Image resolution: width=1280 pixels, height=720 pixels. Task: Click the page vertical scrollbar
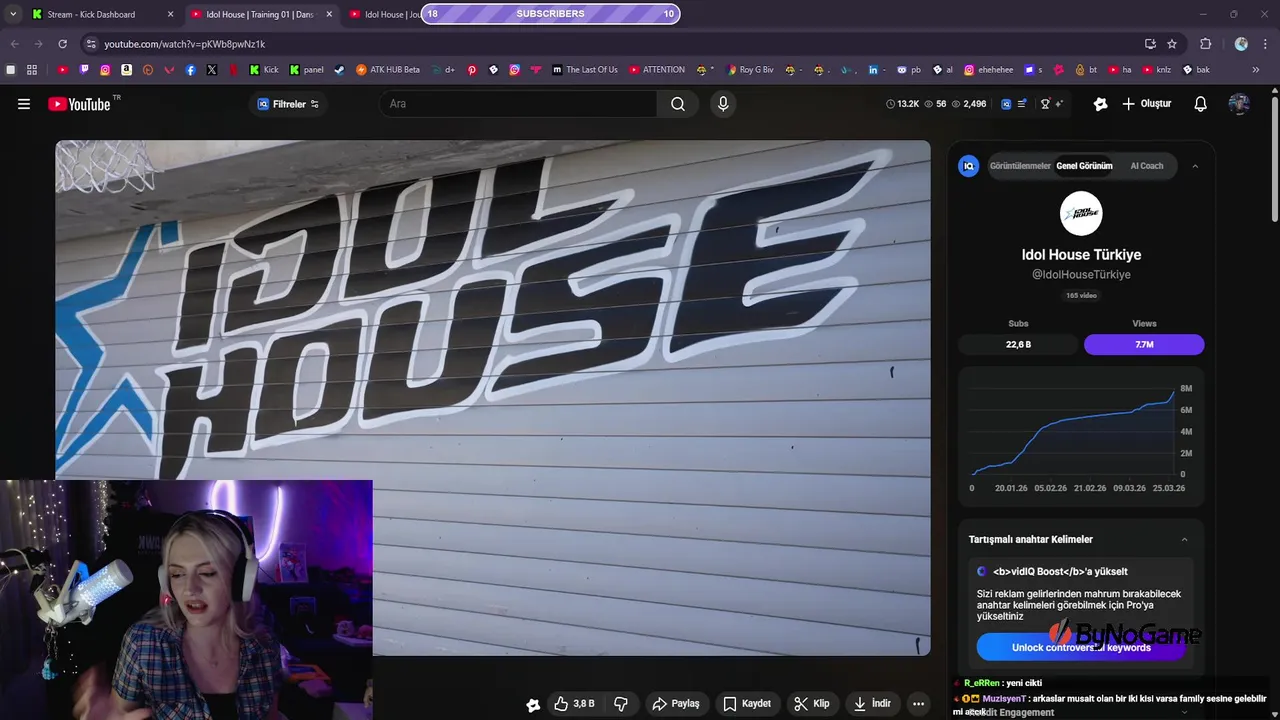pyautogui.click(x=1274, y=160)
